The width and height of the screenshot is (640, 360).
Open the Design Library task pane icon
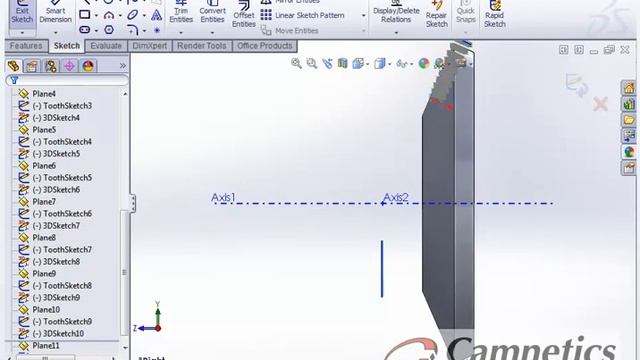(x=629, y=104)
